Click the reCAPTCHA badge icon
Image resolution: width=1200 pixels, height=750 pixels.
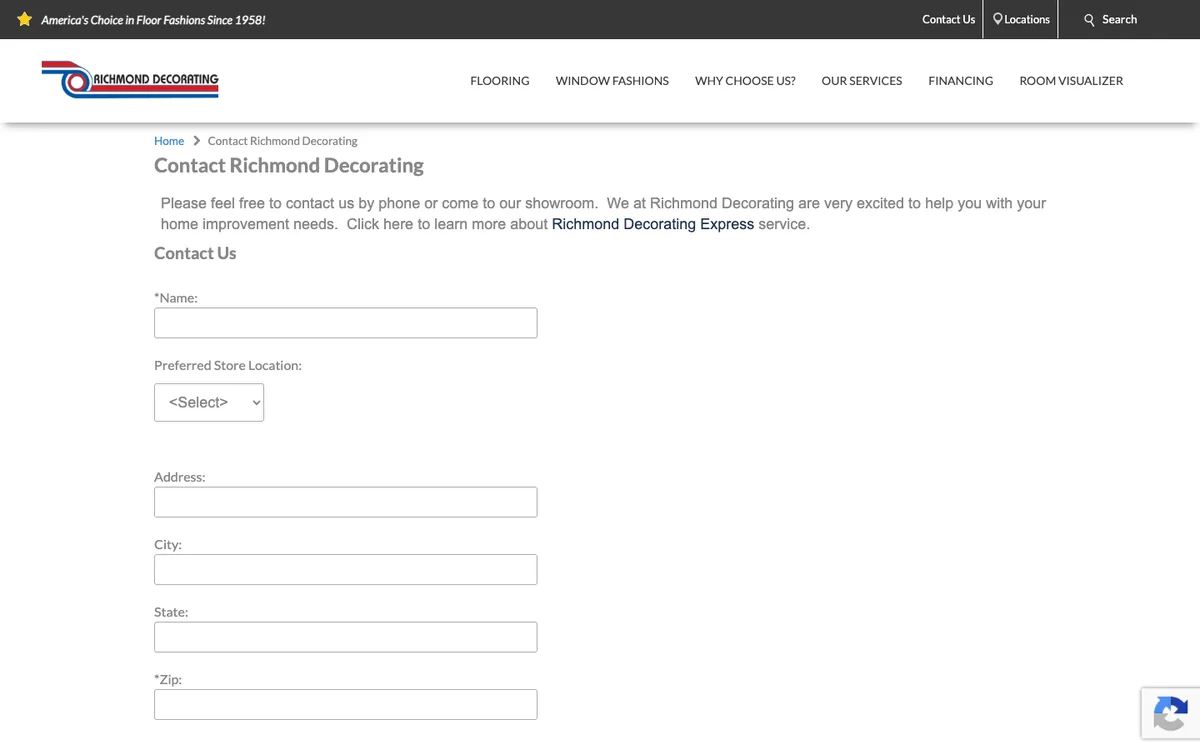tap(1170, 714)
